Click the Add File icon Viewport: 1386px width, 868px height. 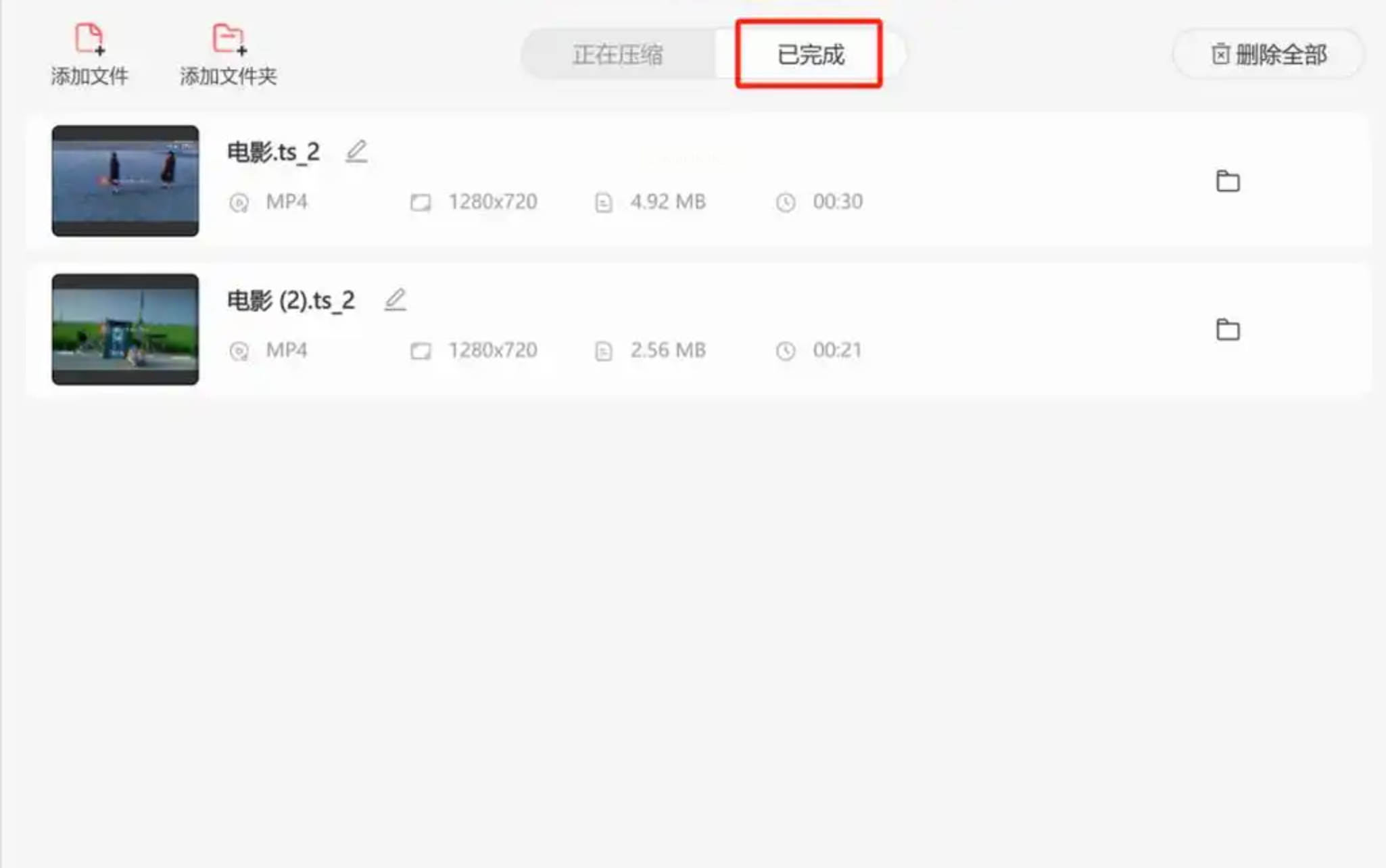pyautogui.click(x=89, y=39)
